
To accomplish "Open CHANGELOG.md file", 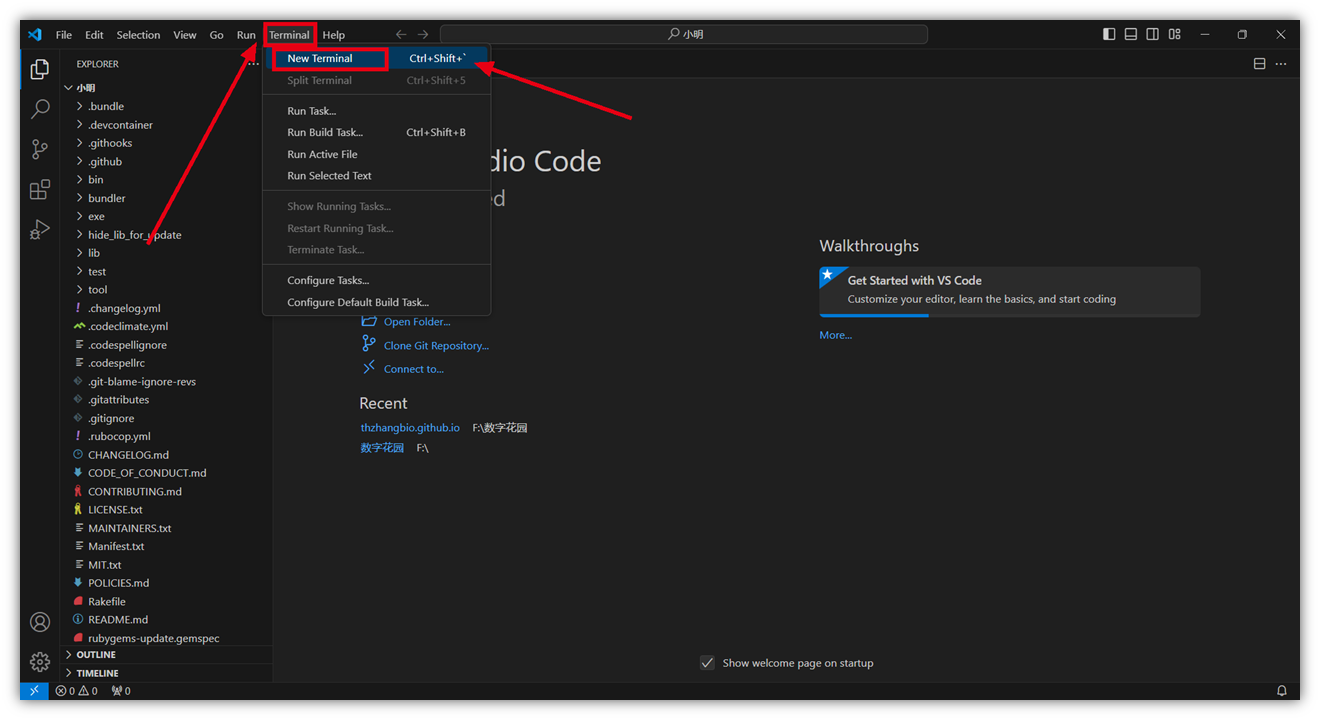I will click(x=128, y=455).
